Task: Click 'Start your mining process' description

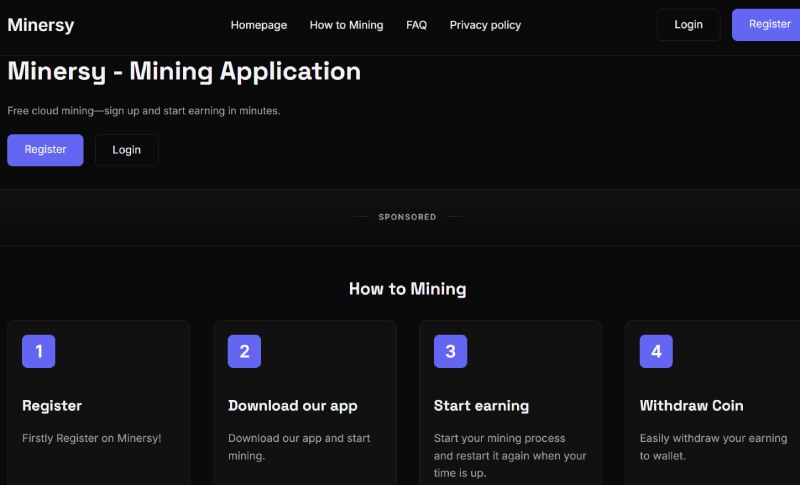Action: (x=510, y=455)
